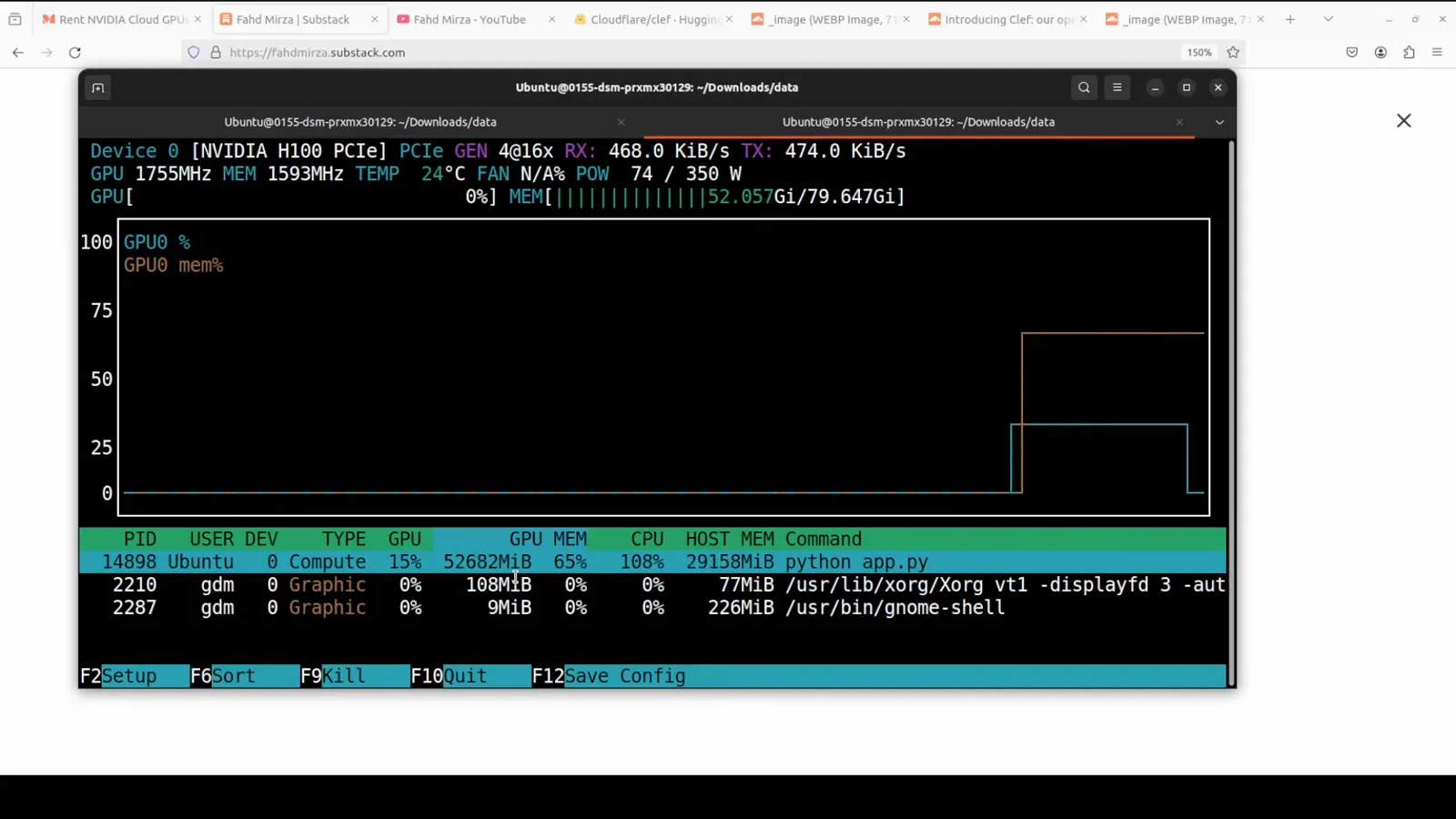1456x819 pixels.
Task: Open Firefox application menu
Action: coord(1437,53)
